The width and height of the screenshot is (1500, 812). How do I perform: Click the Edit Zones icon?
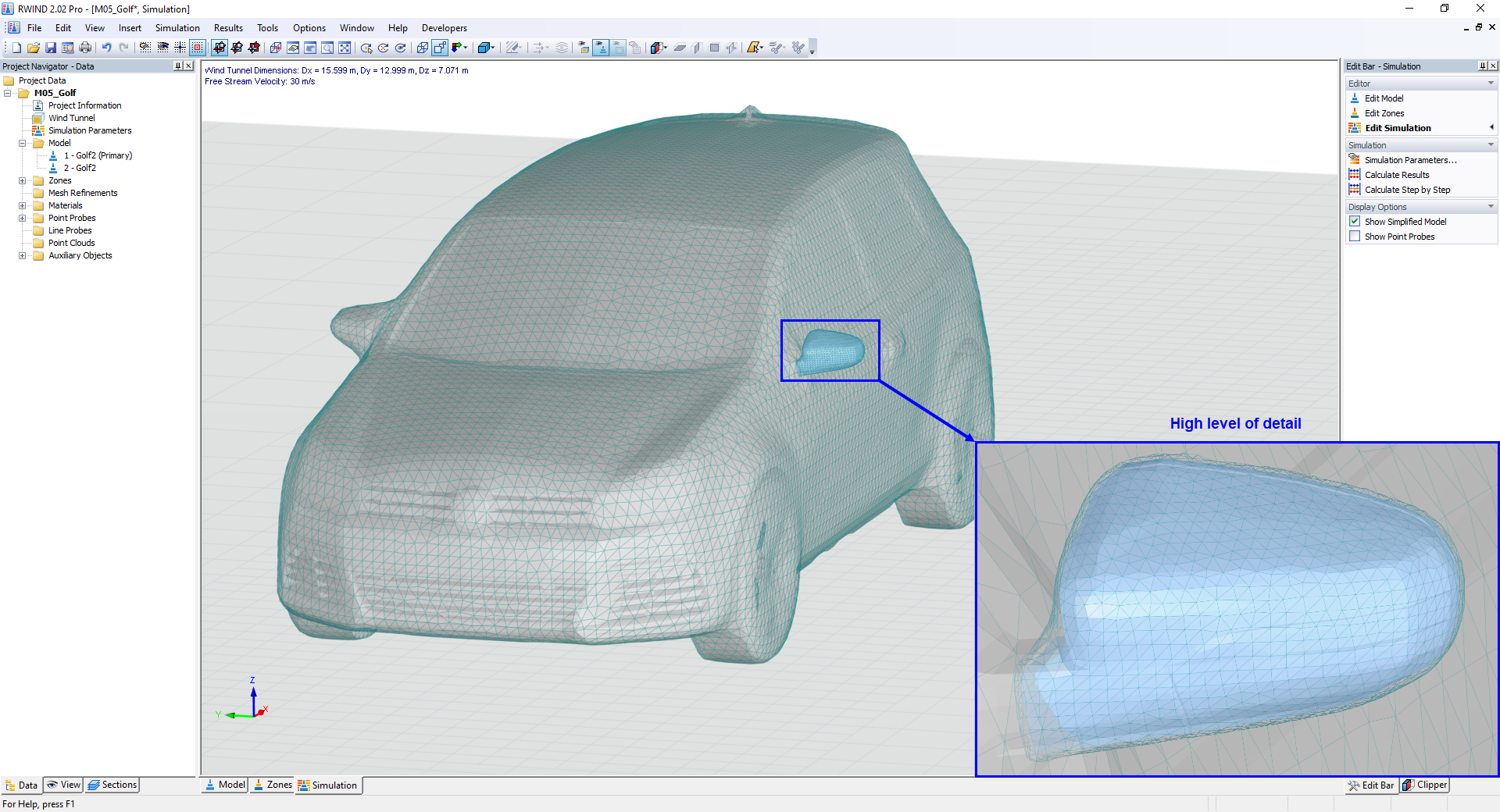[1381, 112]
